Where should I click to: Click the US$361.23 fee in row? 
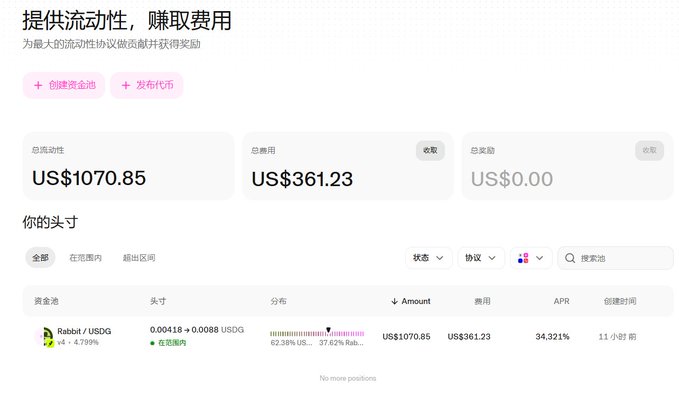coord(469,337)
